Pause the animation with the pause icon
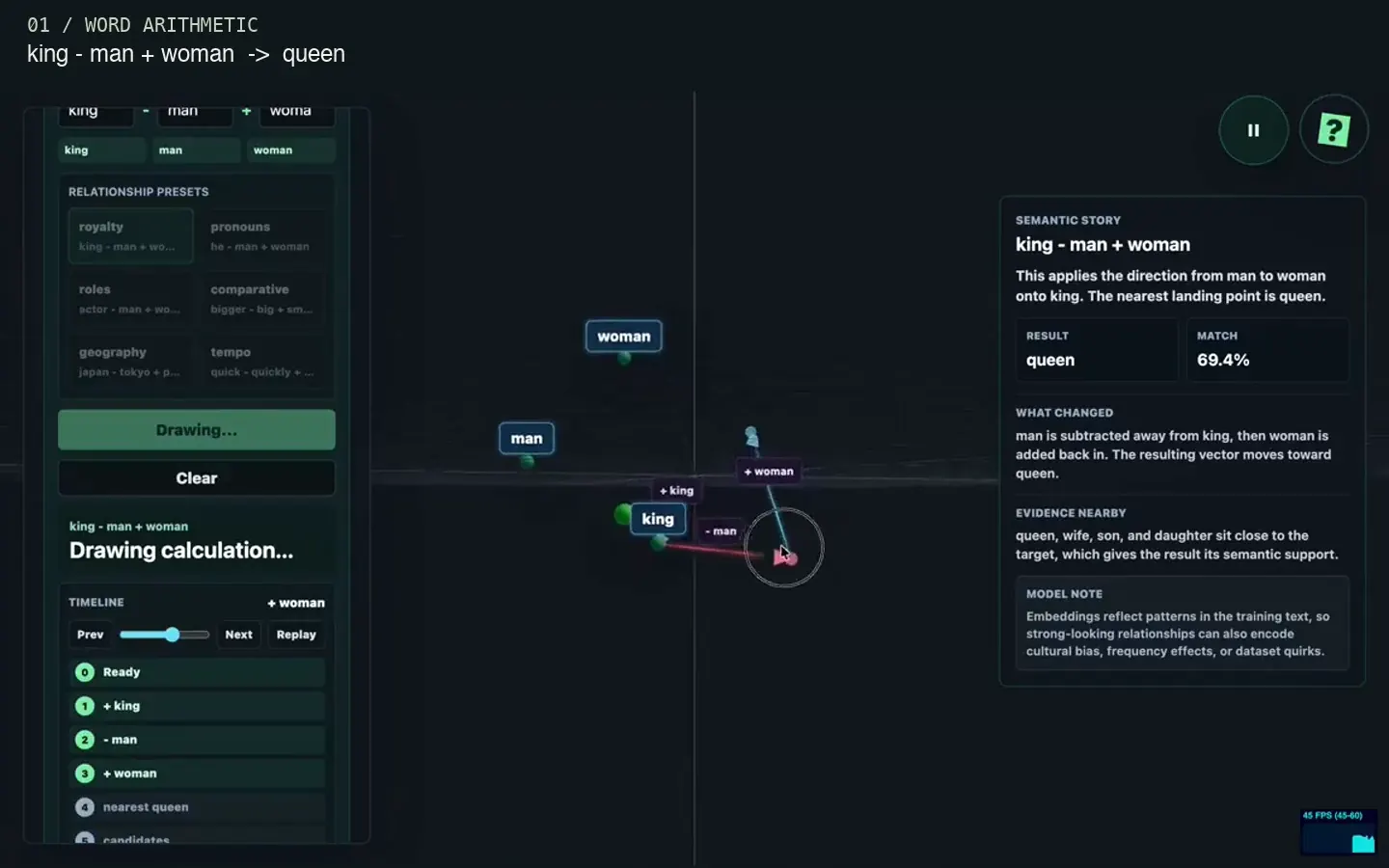Viewport: 1389px width, 868px height. (1253, 130)
